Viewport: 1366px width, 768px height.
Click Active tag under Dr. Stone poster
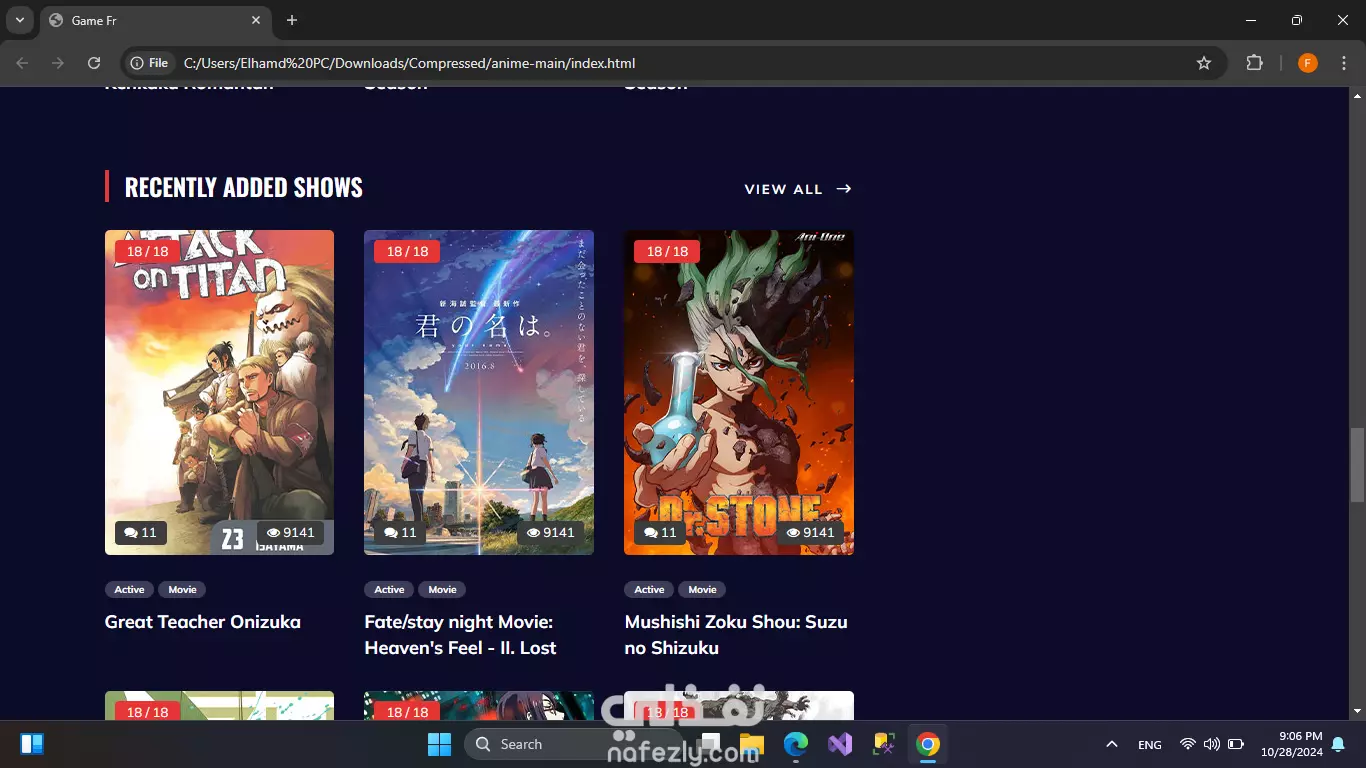tap(649, 590)
